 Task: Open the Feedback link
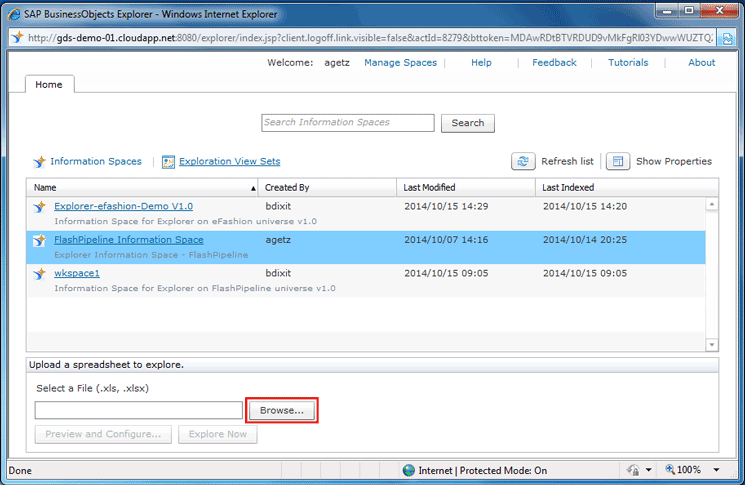tap(554, 63)
